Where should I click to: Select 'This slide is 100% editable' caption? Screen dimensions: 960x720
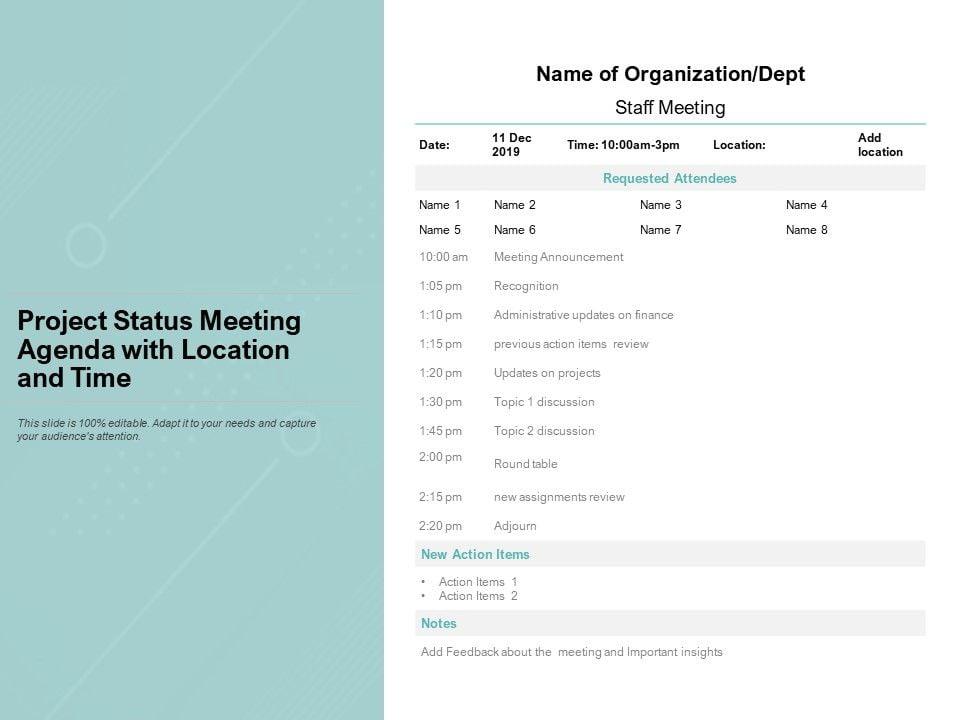[x=167, y=430]
